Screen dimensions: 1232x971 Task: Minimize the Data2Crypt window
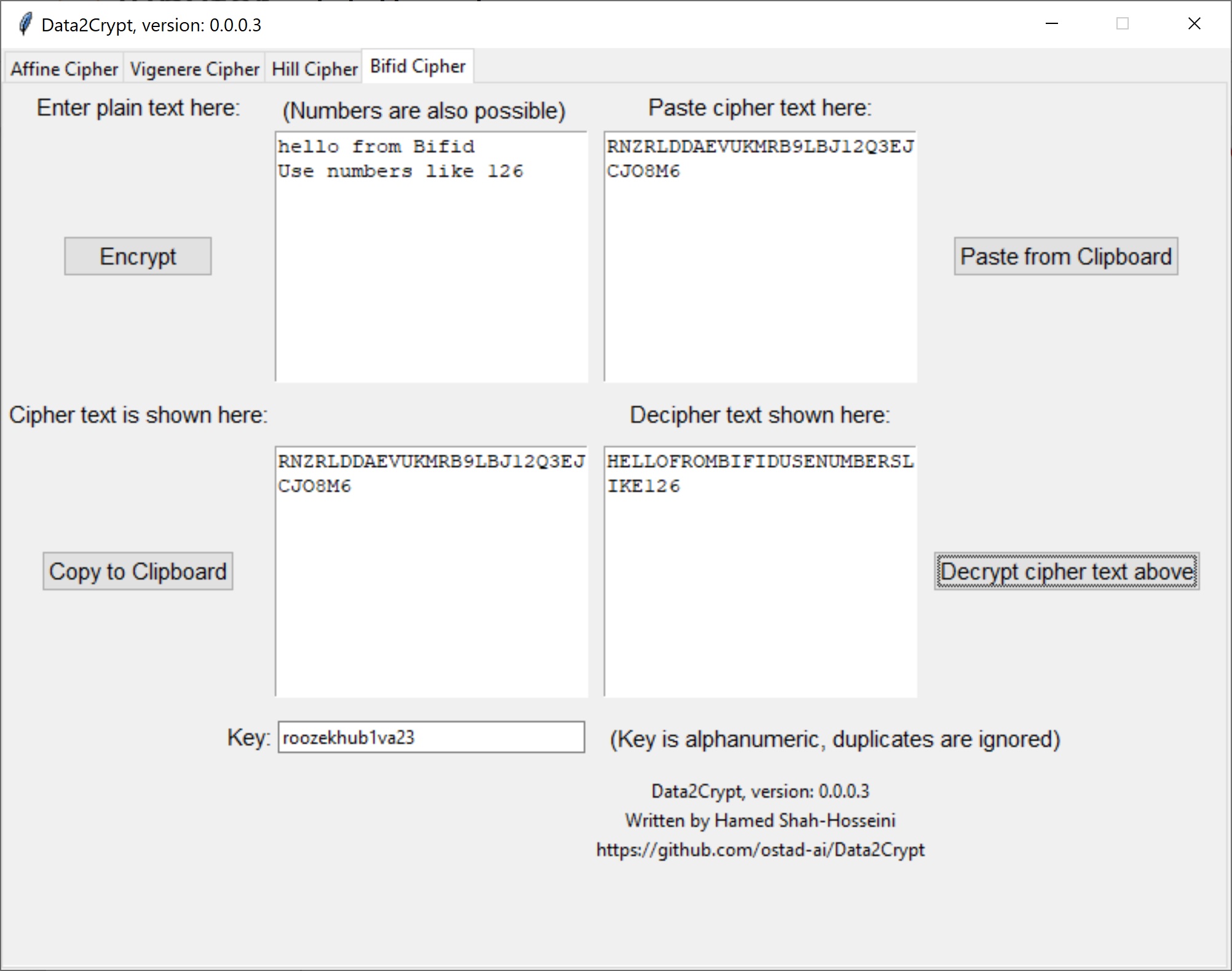(1051, 24)
